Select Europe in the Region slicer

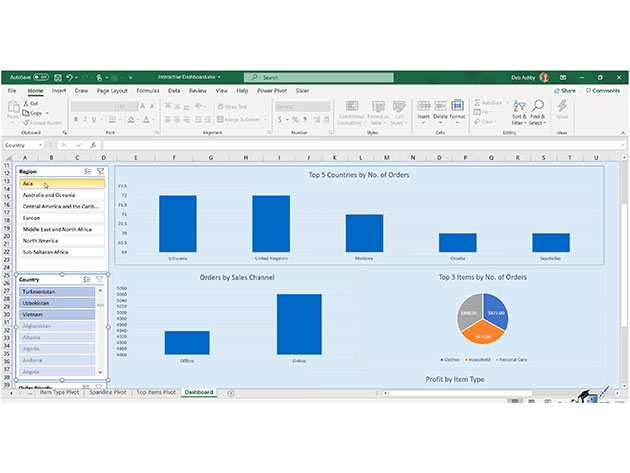(x=62, y=218)
